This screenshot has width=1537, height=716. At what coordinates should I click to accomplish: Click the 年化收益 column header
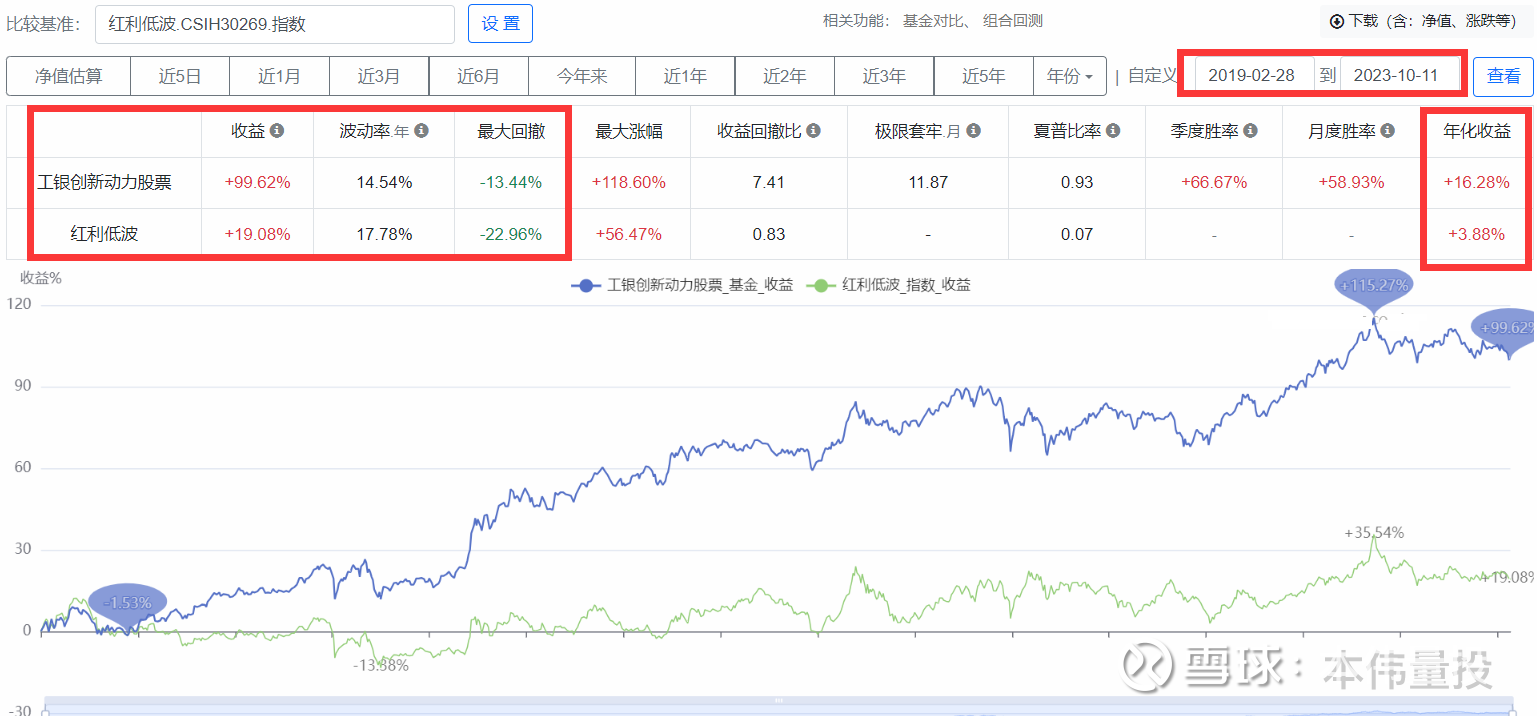[1477, 131]
